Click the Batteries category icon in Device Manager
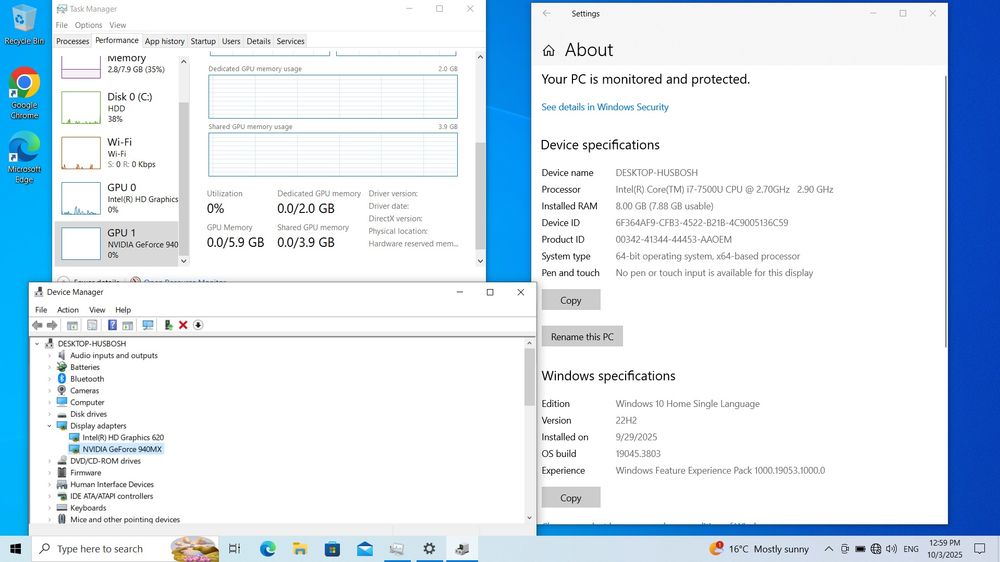 (62, 367)
